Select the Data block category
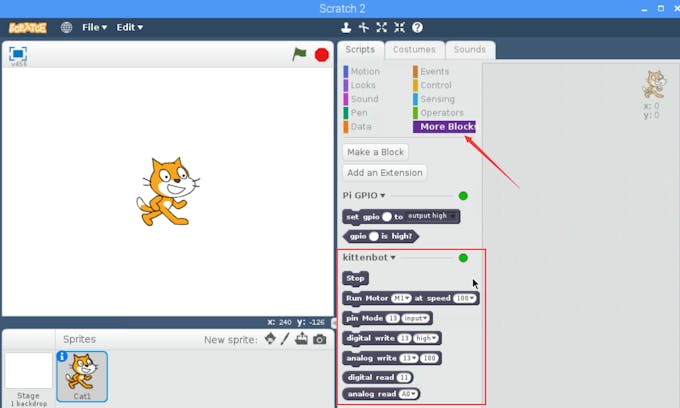680x408 pixels. click(x=357, y=127)
